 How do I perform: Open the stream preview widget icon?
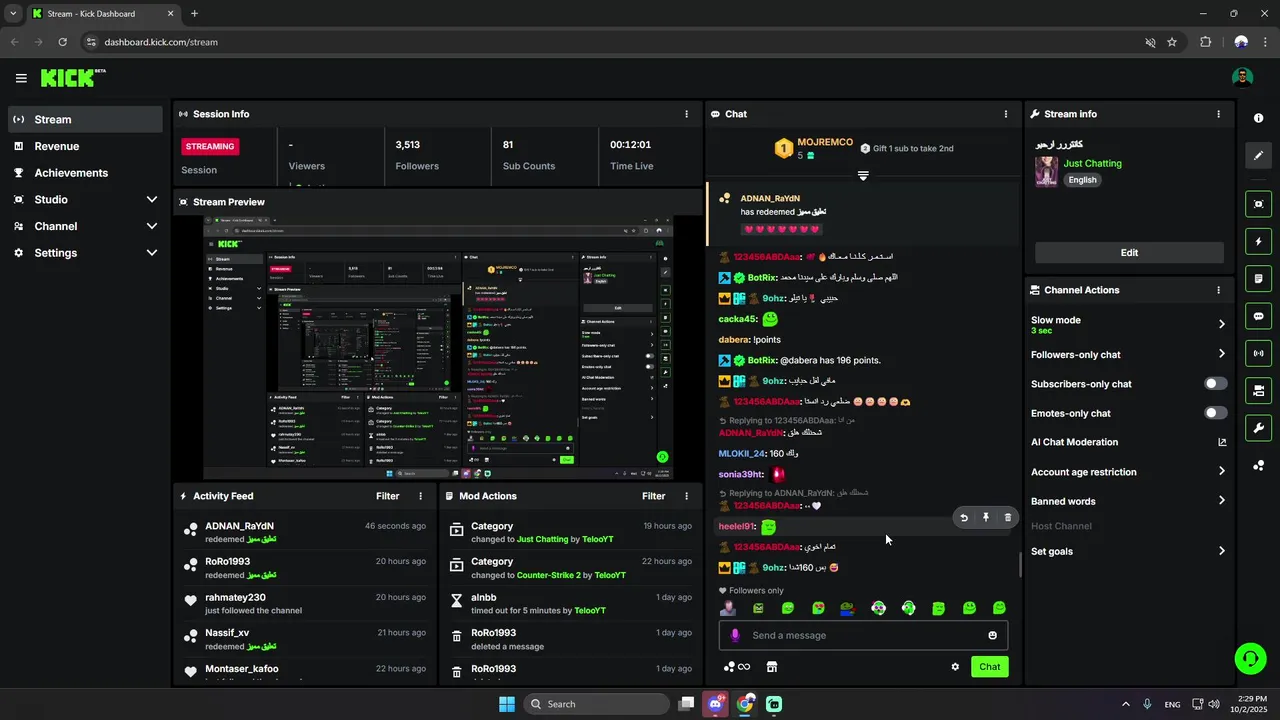coord(1258,204)
